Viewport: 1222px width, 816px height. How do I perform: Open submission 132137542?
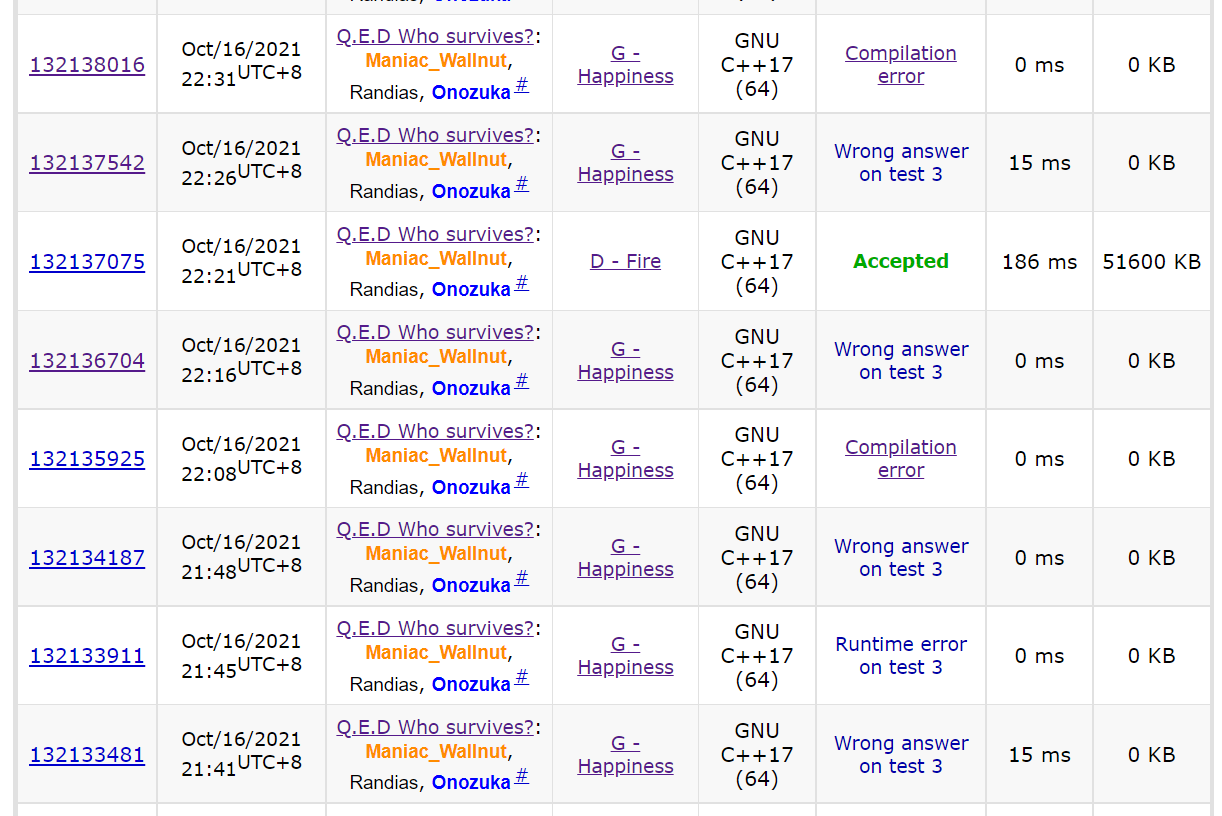click(x=87, y=163)
